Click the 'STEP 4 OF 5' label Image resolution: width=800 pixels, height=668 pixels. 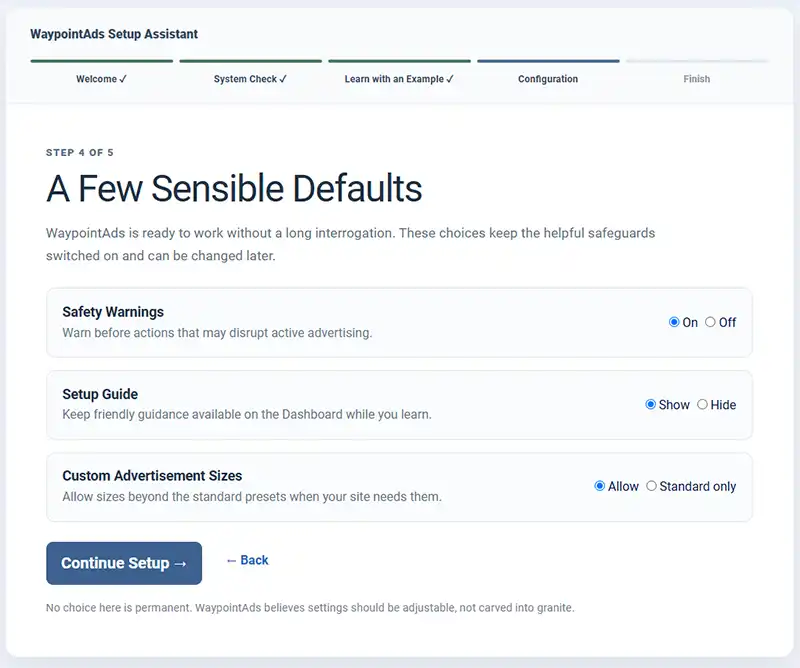(80, 153)
